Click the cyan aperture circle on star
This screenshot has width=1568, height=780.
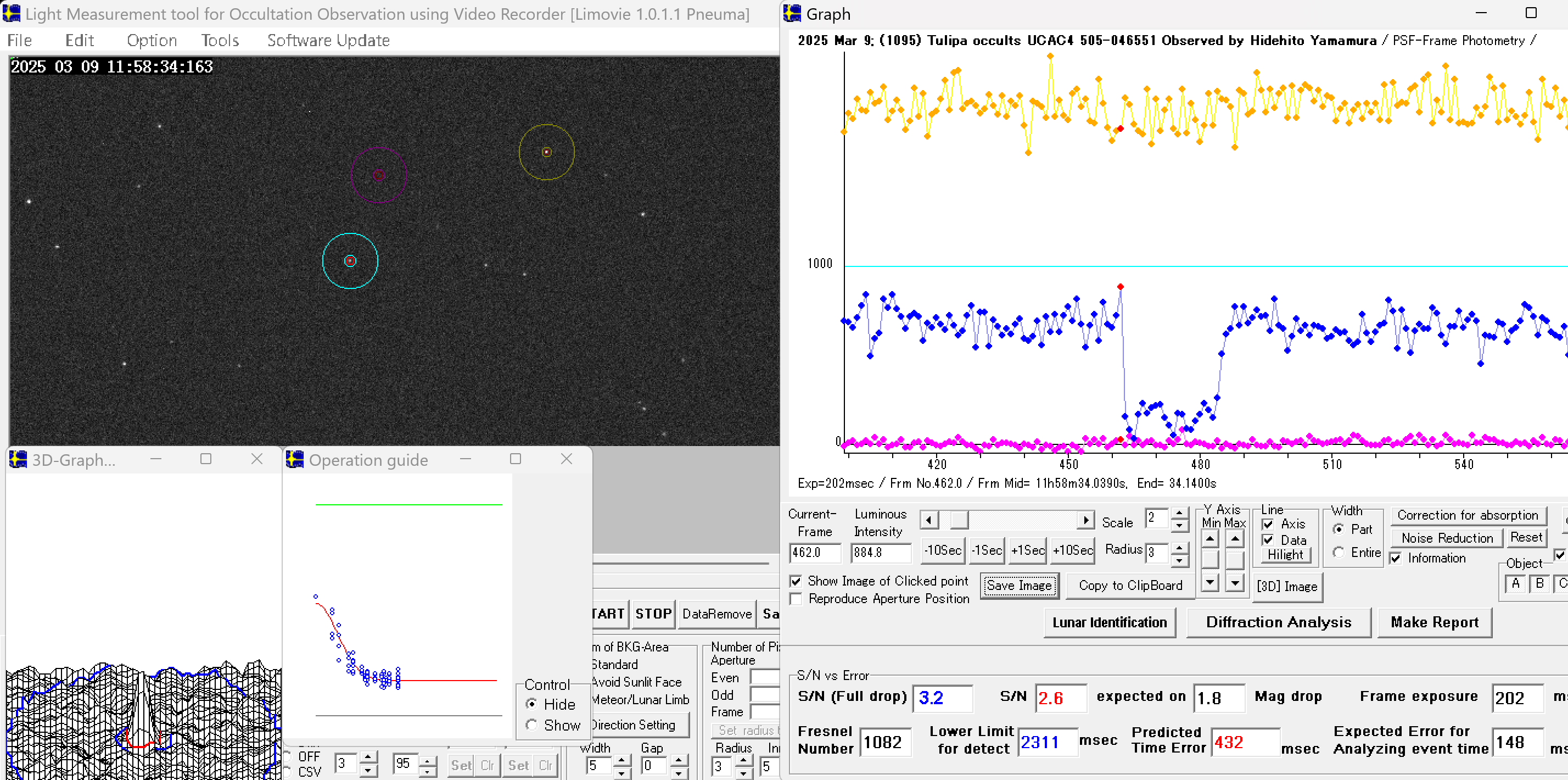pyautogui.click(x=350, y=261)
